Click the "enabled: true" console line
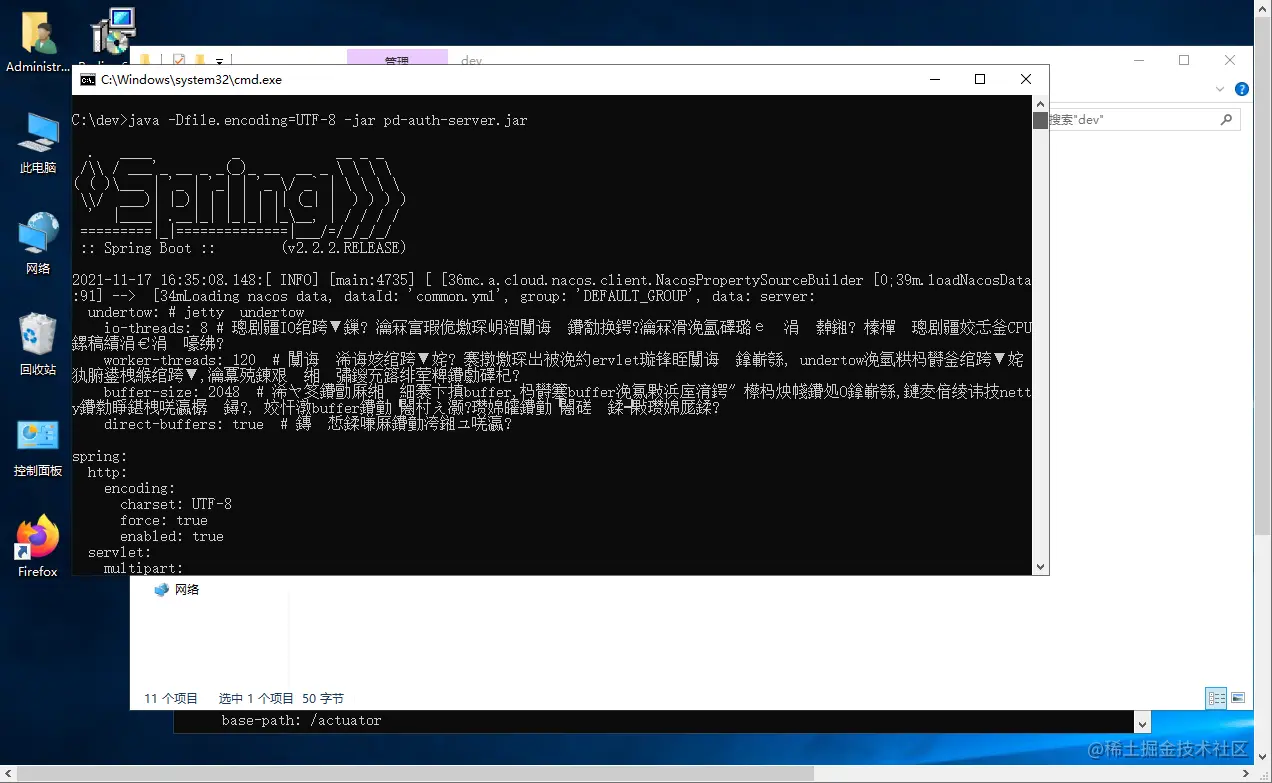Viewport: 1272px width, 783px height. pos(171,536)
